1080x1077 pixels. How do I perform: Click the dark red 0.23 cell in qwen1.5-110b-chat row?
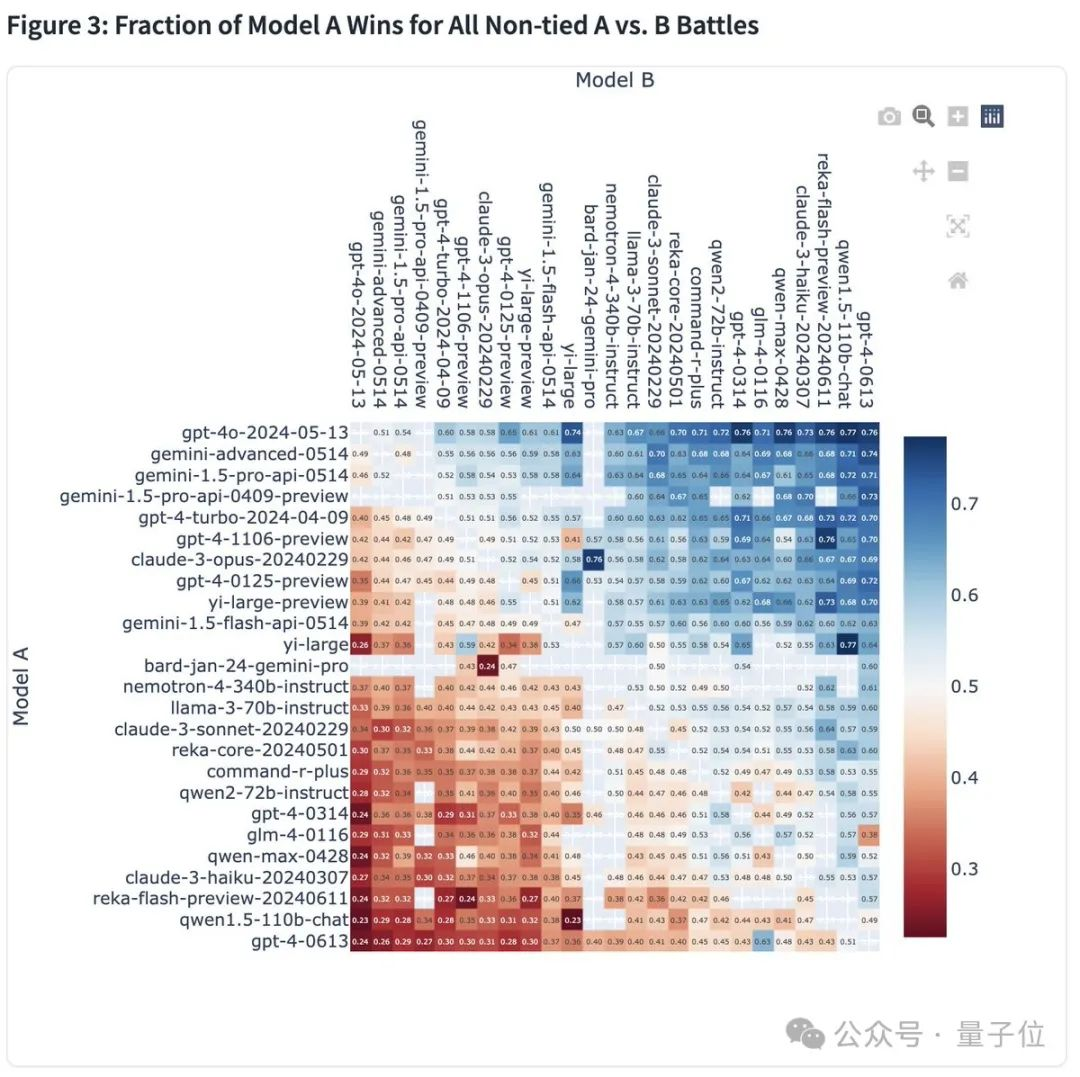[x=572, y=921]
